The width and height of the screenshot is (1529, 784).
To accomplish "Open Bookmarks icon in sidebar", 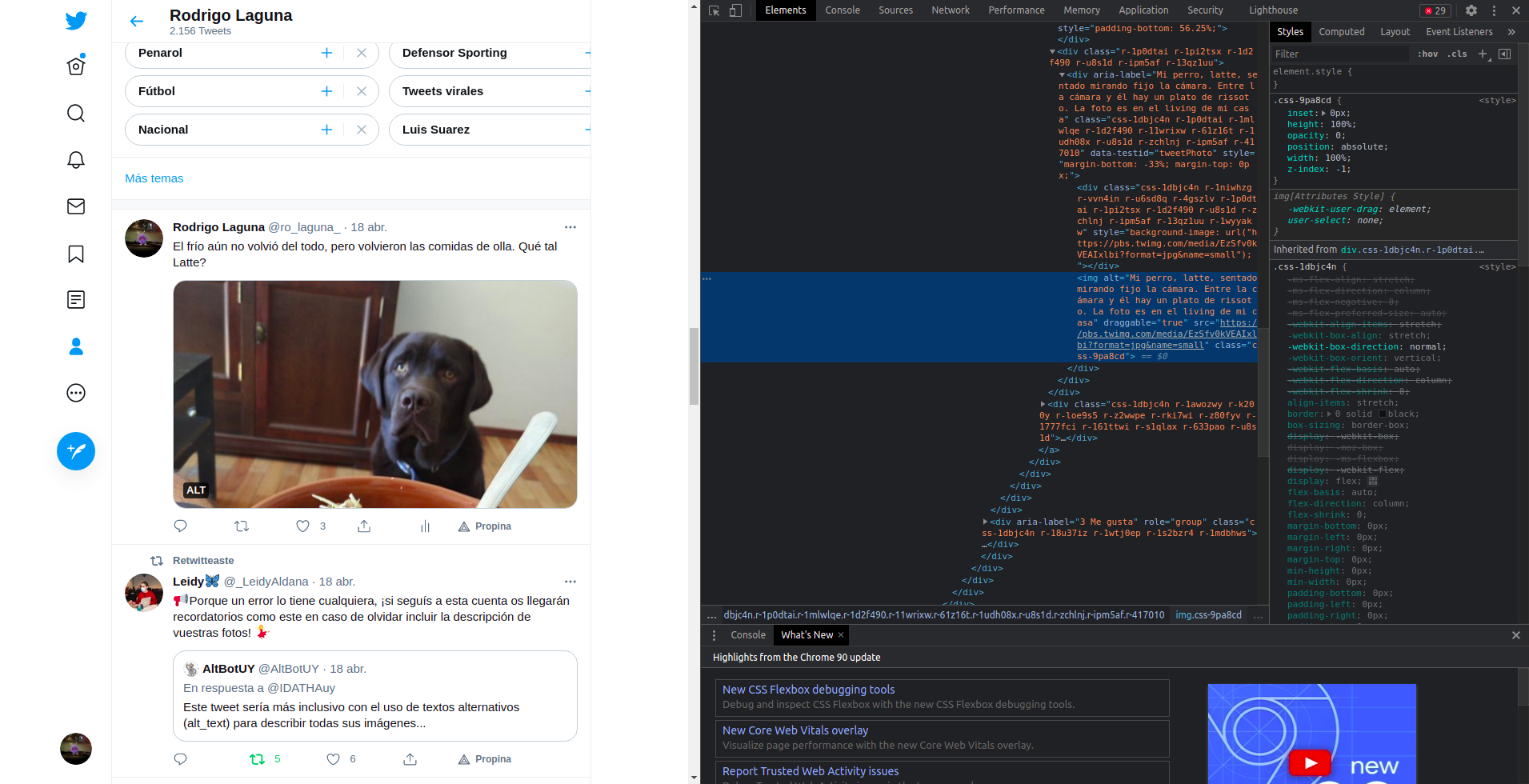I will point(76,254).
